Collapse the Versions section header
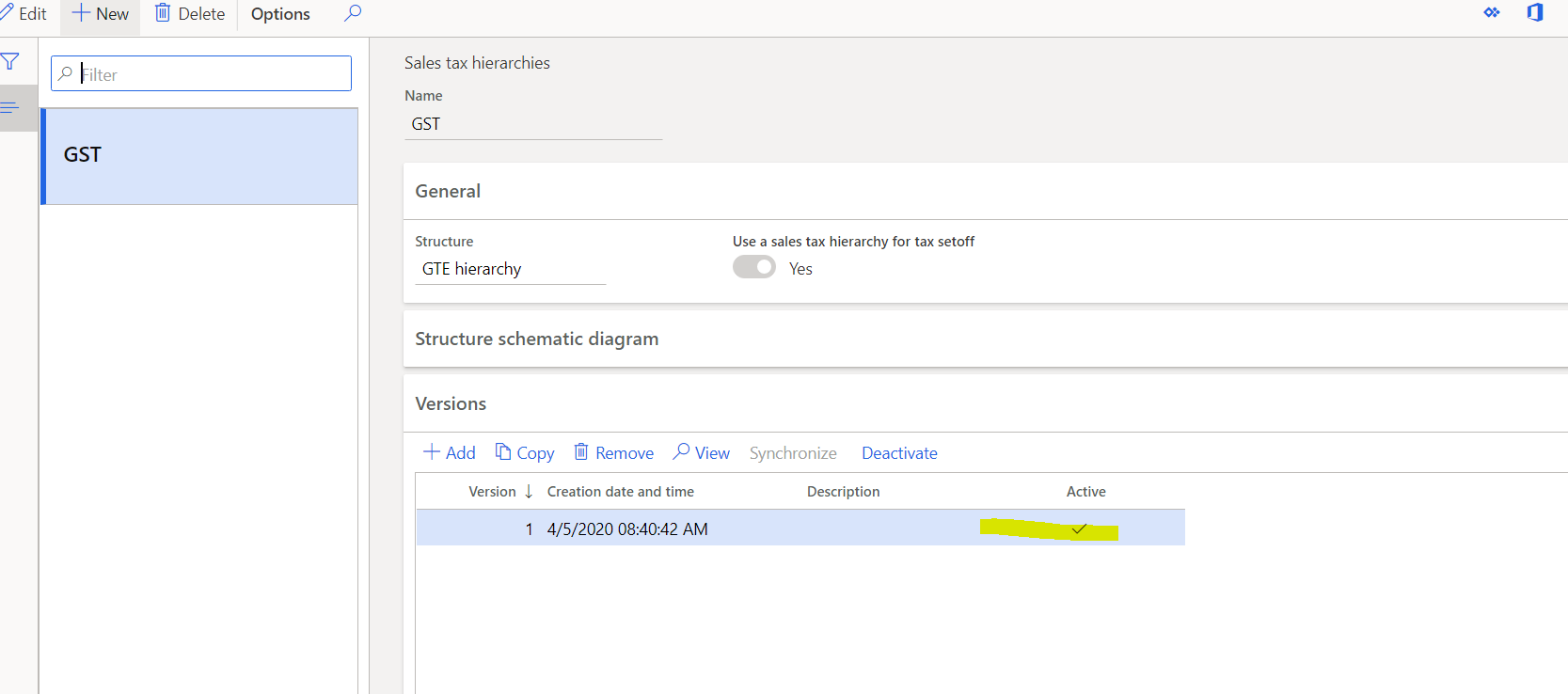This screenshot has height=694, width=1568. [451, 403]
